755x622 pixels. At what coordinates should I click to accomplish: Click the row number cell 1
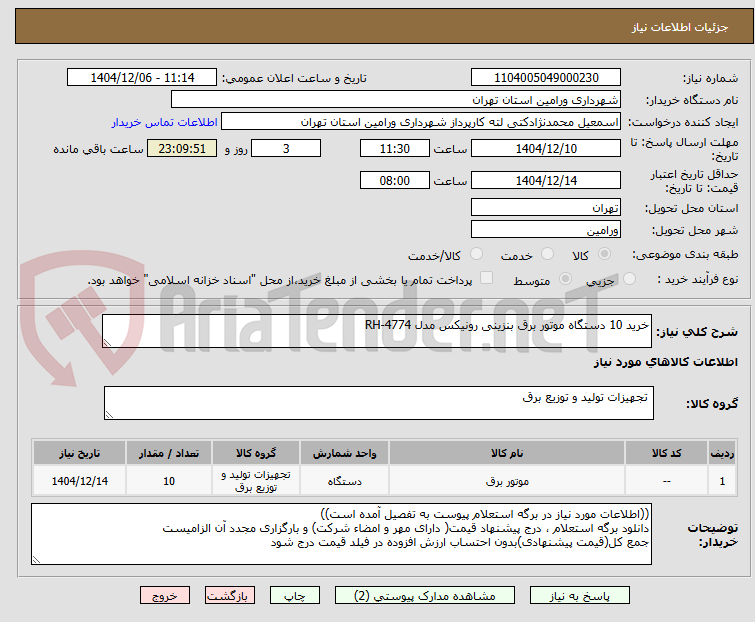click(722, 480)
